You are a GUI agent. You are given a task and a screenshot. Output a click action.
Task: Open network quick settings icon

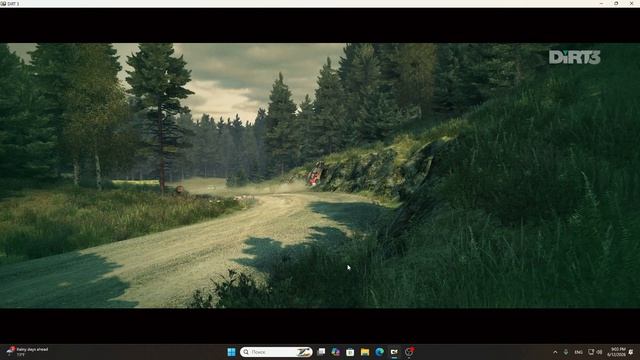[591, 352]
